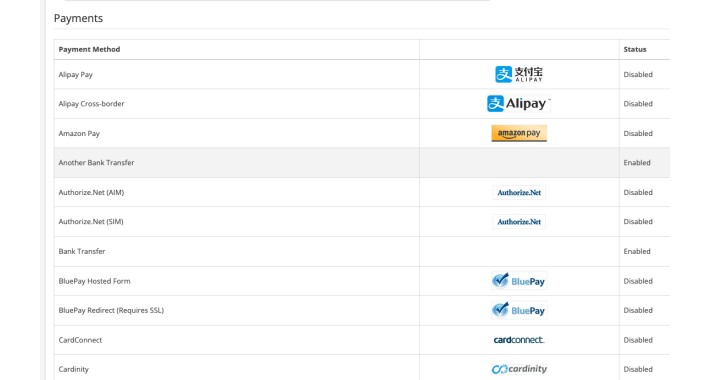Screen dimensions: 710x380
Task: Click the CardConnect logo
Action: coord(519,340)
